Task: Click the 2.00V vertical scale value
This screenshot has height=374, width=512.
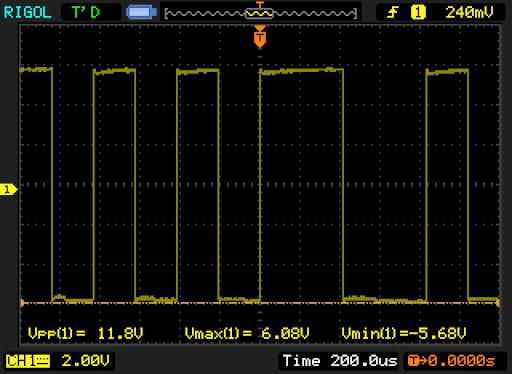Action: pos(85,361)
